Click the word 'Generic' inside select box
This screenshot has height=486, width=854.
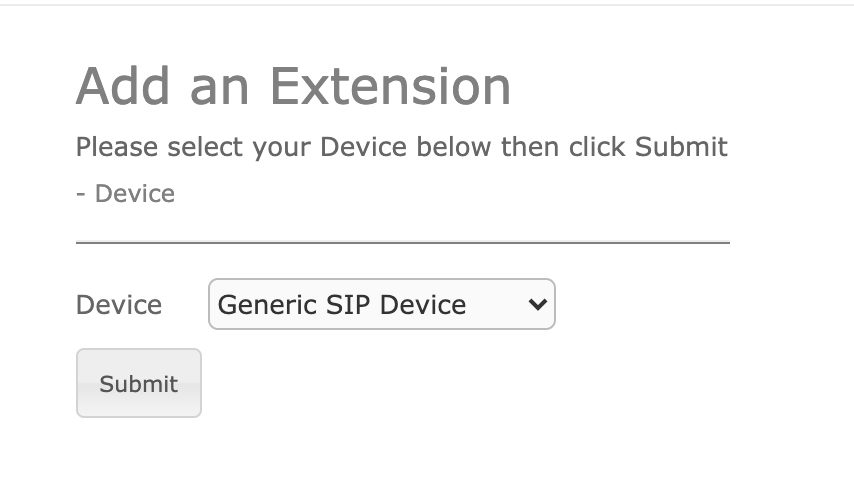click(x=267, y=305)
